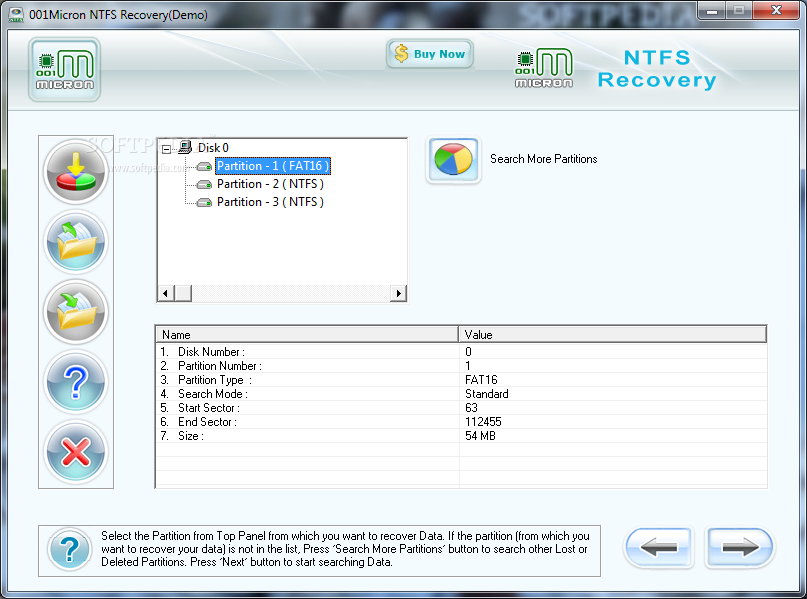
Task: Click the open folder with up arrow icon
Action: tap(76, 242)
